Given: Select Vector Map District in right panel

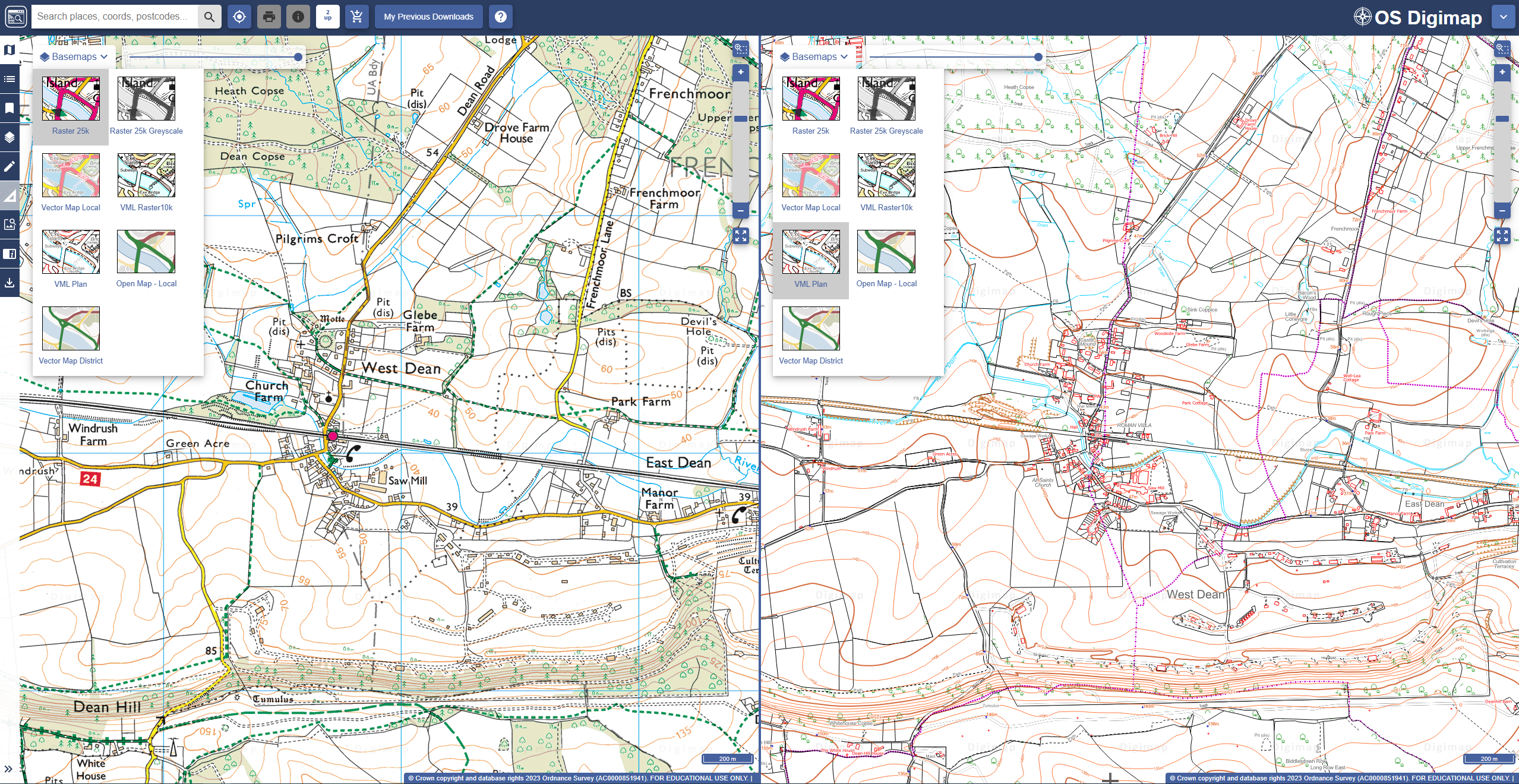Looking at the screenshot, I should point(811,337).
